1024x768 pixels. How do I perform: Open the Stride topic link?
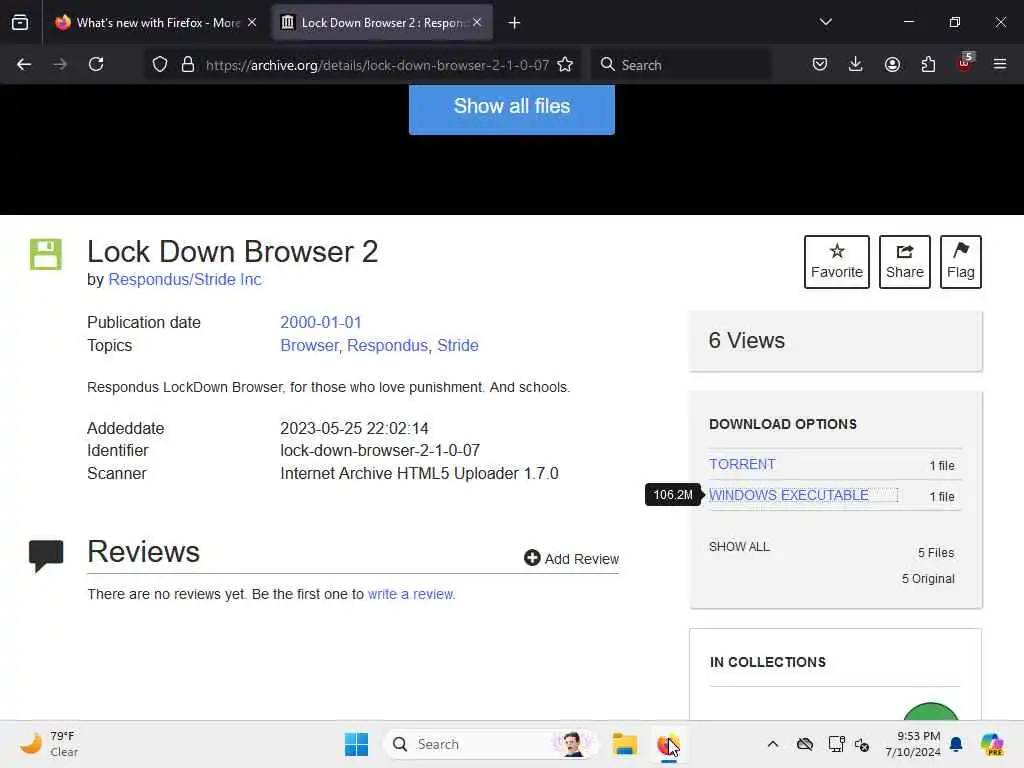coord(458,345)
